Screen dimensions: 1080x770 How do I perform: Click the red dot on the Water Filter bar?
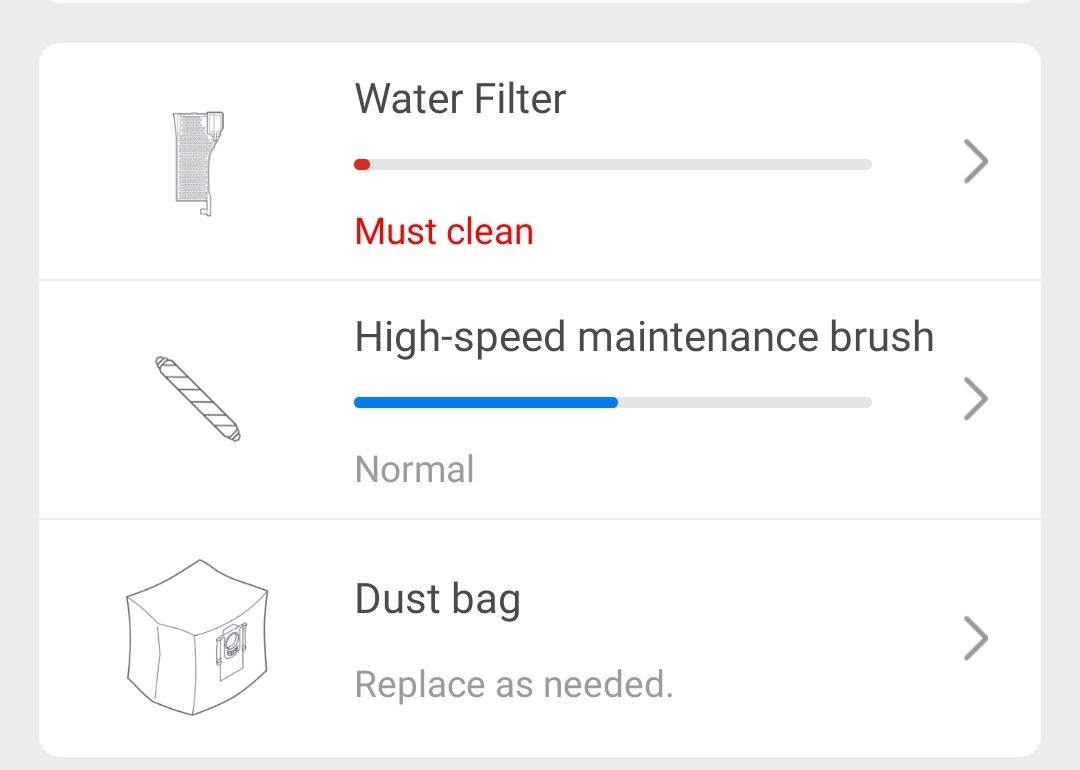tap(362, 164)
